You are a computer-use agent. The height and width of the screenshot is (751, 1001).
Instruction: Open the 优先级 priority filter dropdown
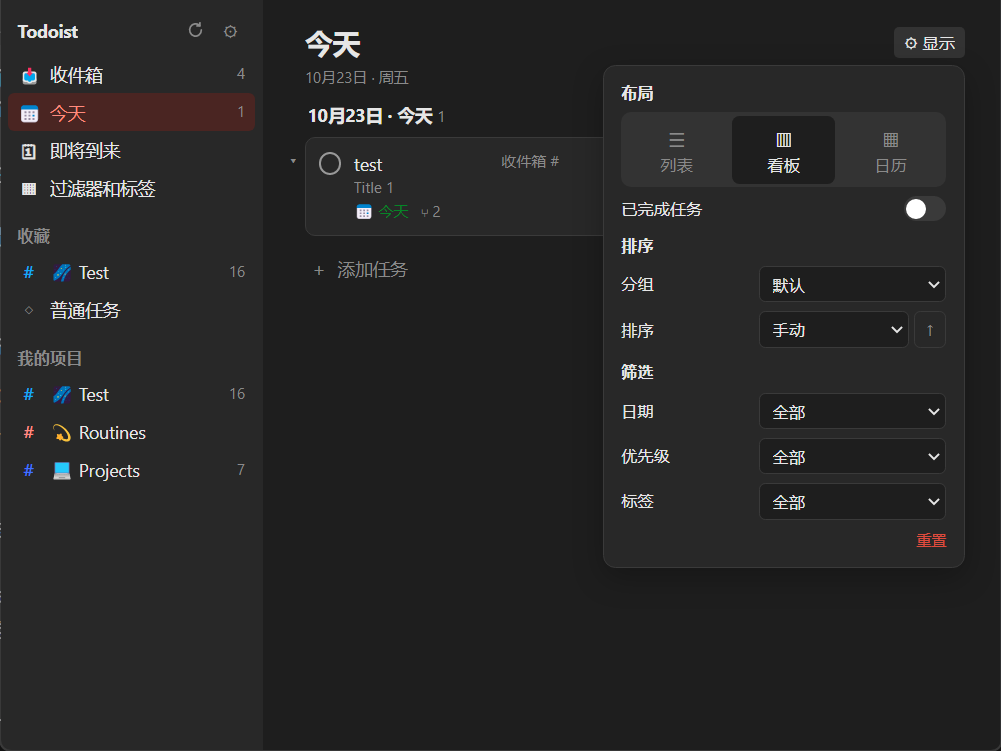(852, 457)
